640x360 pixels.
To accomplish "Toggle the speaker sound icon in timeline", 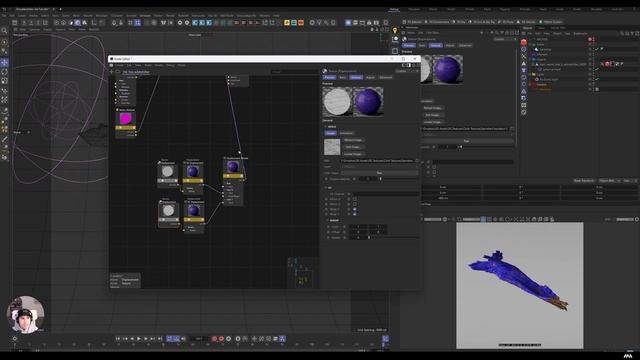I will (183, 339).
